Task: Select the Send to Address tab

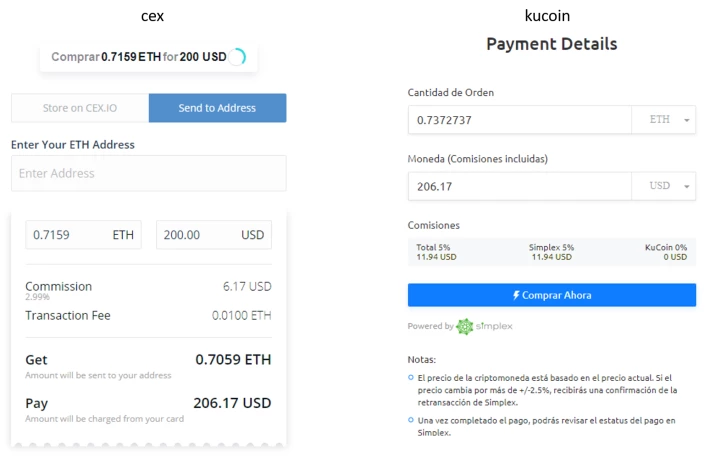Action: point(217,108)
